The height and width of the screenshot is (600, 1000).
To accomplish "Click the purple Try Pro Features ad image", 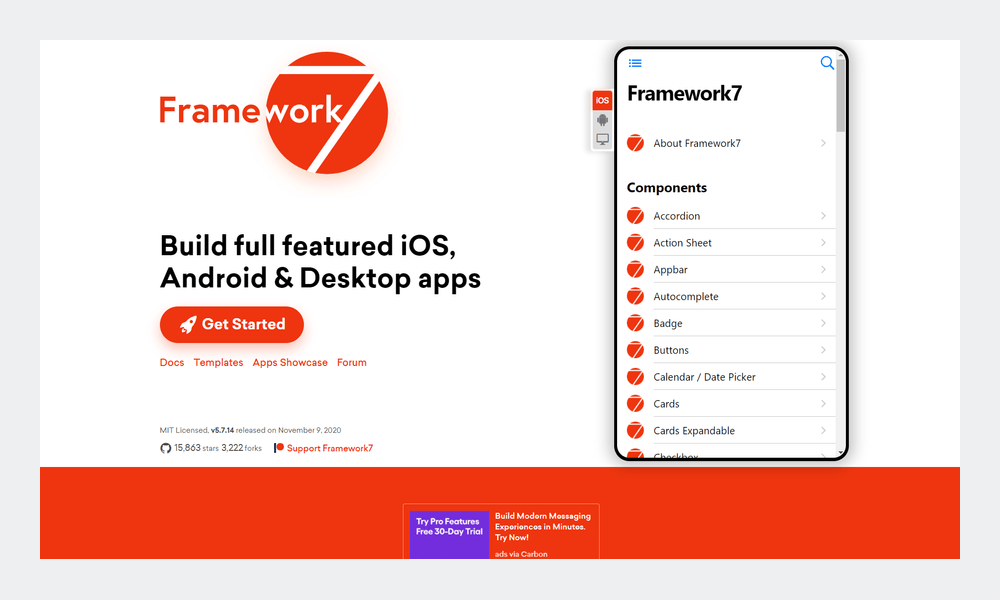I will [449, 534].
